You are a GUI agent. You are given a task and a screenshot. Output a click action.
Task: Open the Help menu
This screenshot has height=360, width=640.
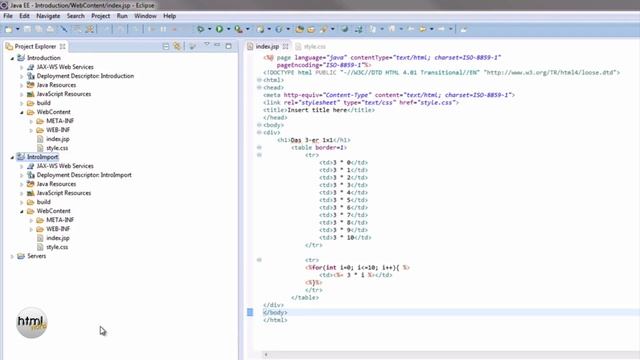(169, 16)
